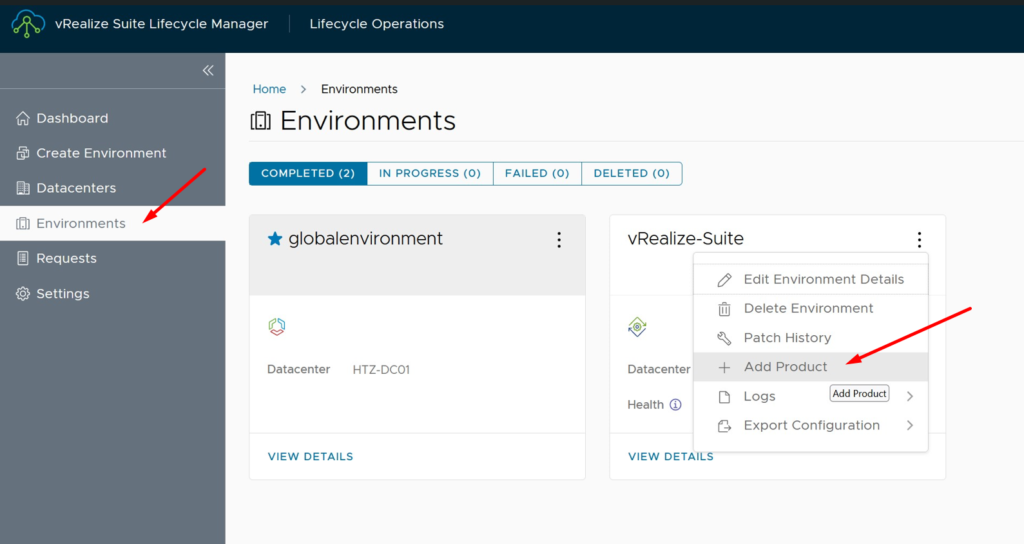Click the globalenvironment card title
The image size is (1024, 544).
pyautogui.click(x=366, y=238)
